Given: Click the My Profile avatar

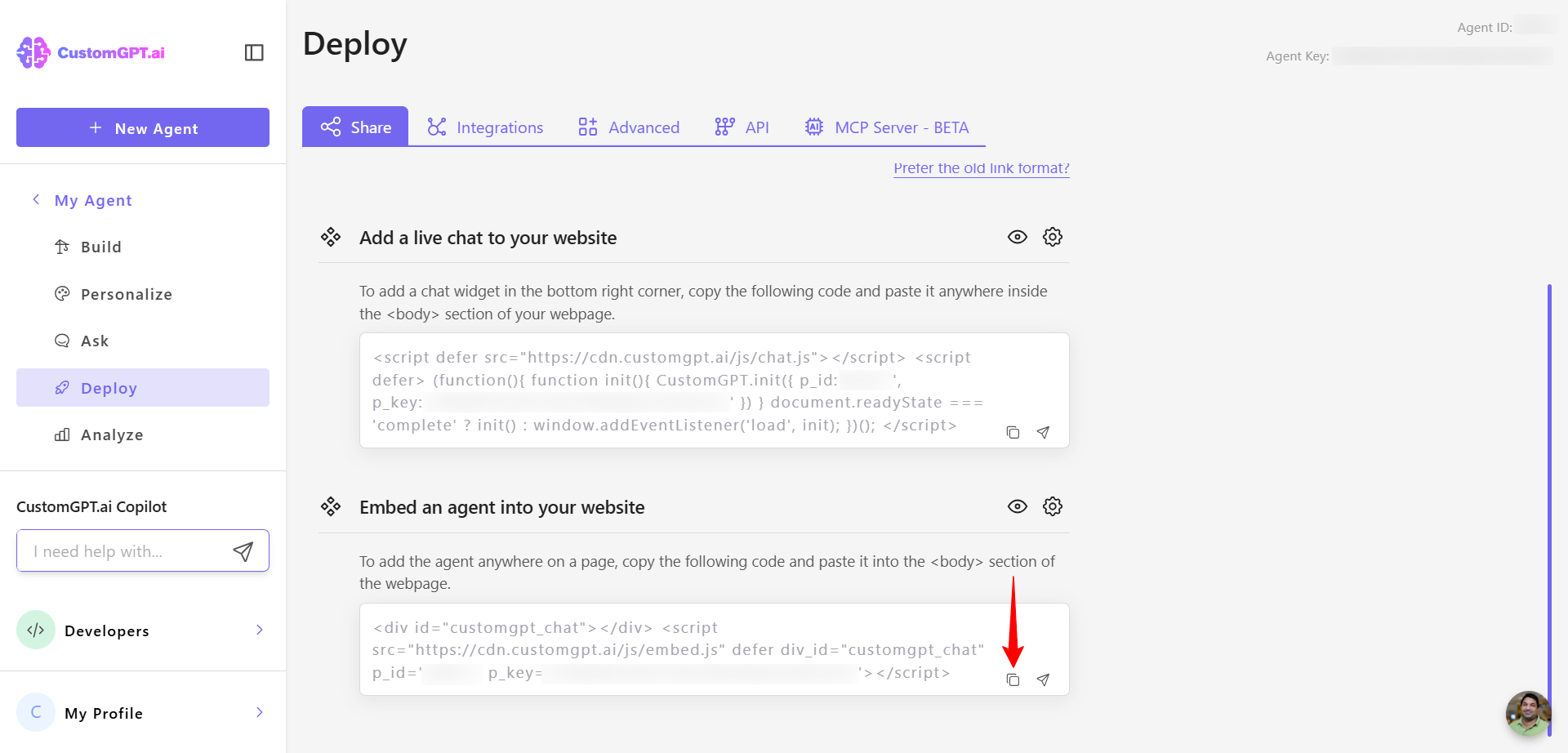Looking at the screenshot, I should click(x=36, y=712).
